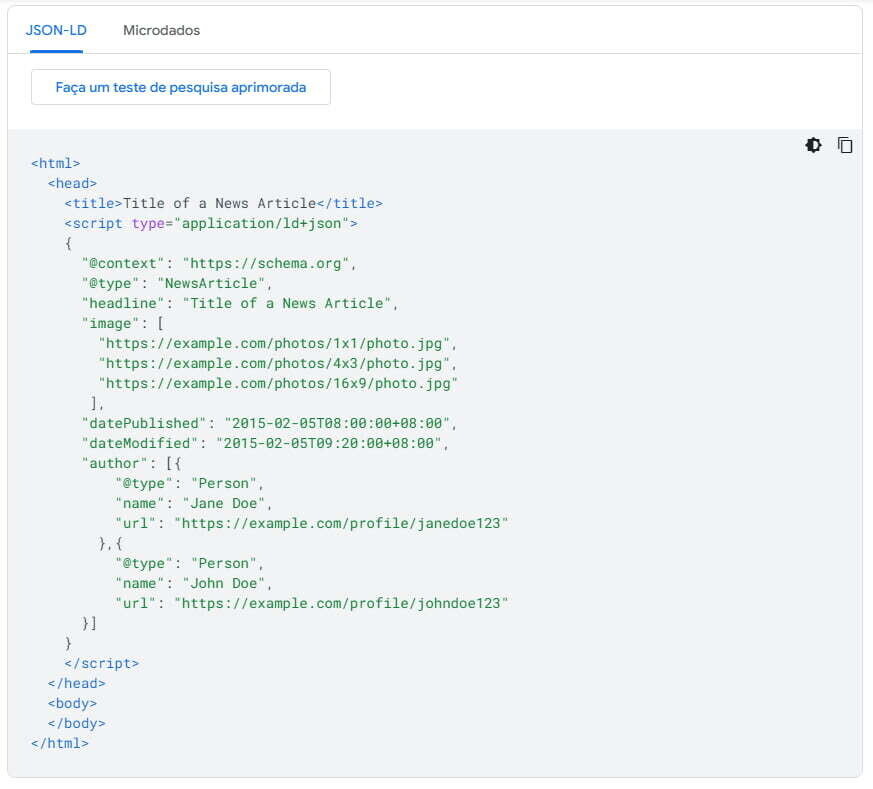
Task: Open the Microdados tab
Action: coord(161,30)
